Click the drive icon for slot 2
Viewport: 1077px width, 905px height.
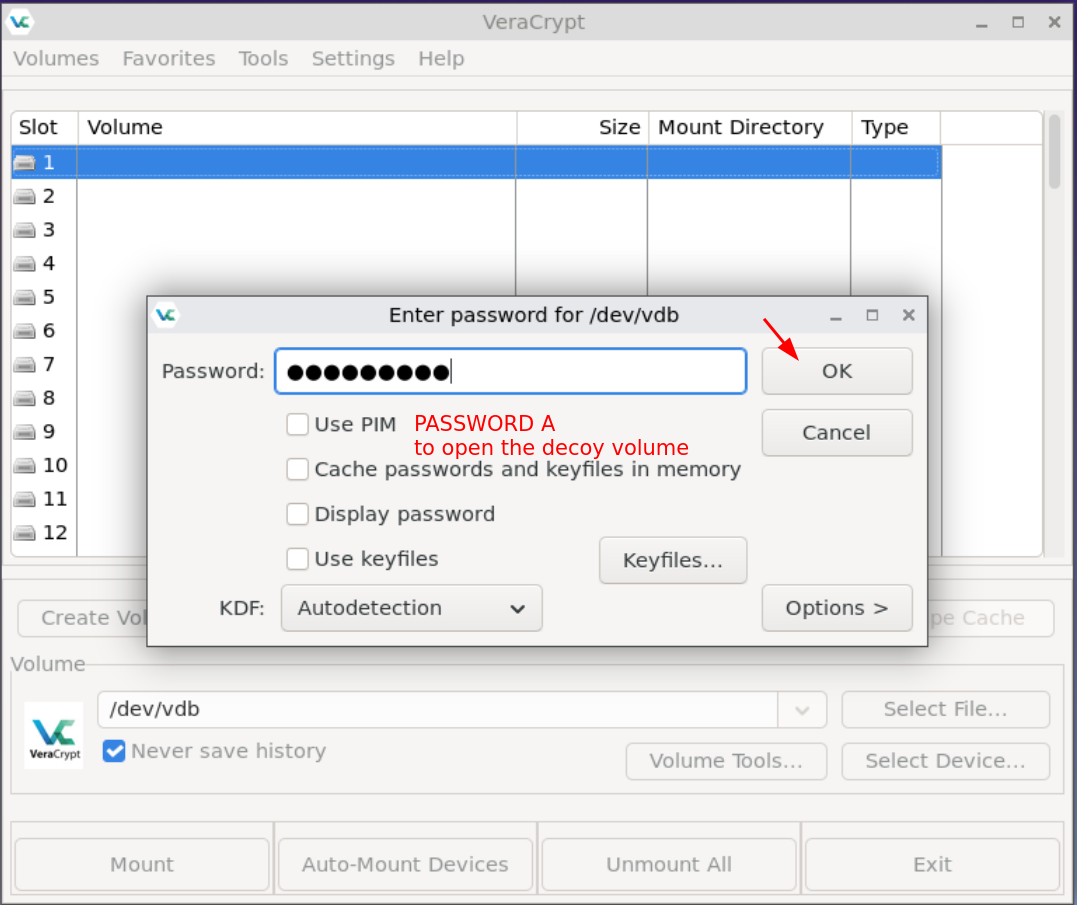(25, 196)
